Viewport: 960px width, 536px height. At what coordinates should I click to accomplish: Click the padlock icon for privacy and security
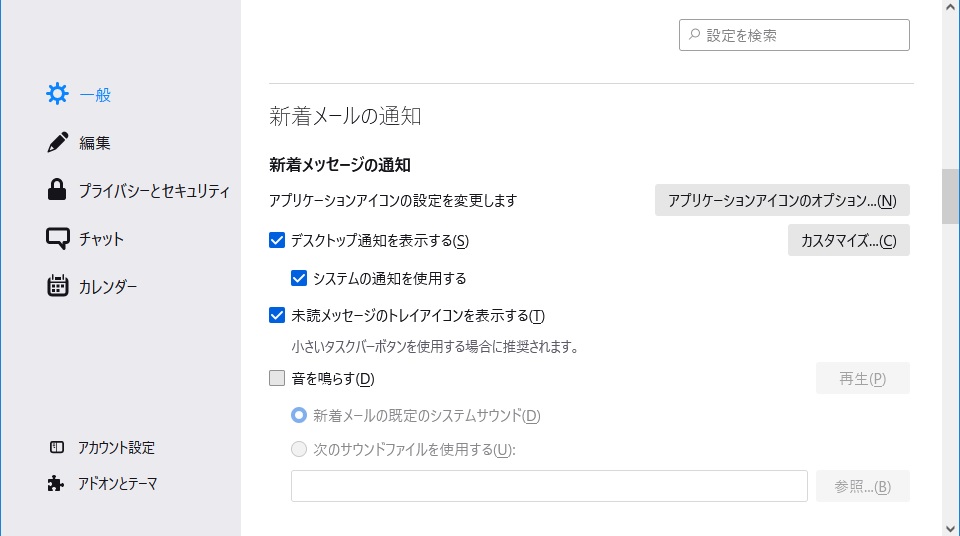tap(58, 190)
